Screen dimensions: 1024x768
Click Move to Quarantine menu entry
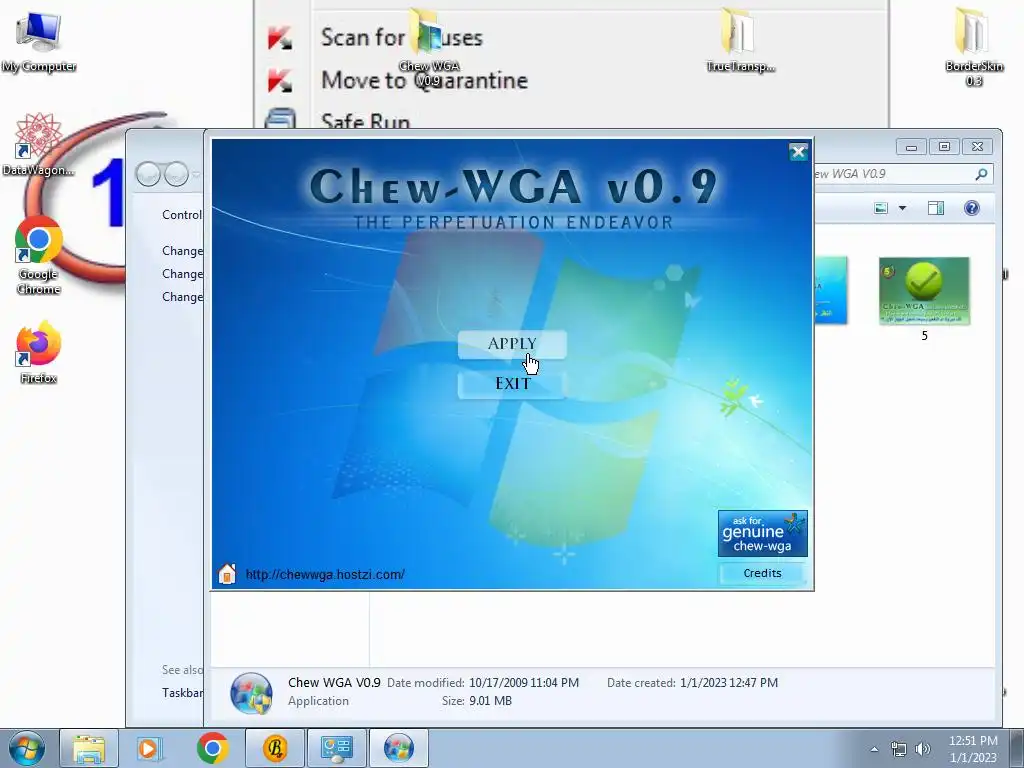[x=424, y=80]
